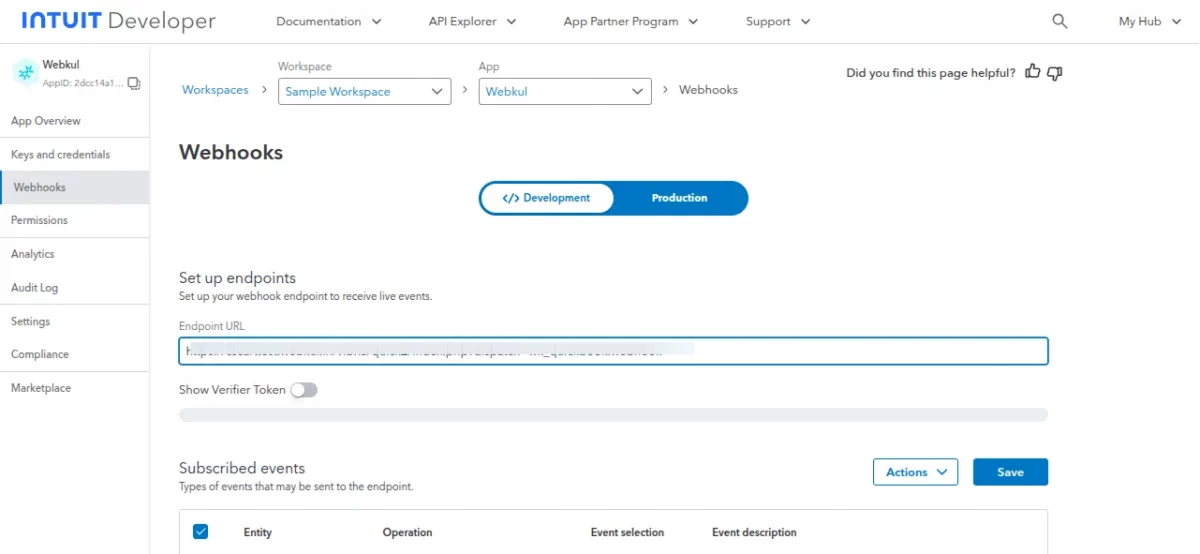This screenshot has height=554, width=1200.
Task: Click the Webkul app snowflake avatar
Action: tap(25, 72)
